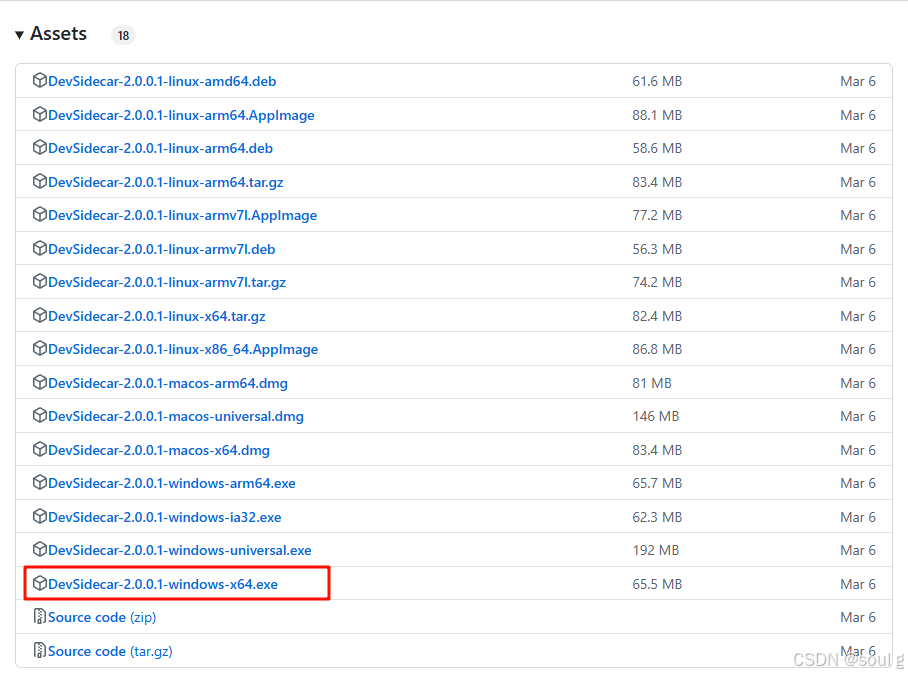Screen dimensions: 908x675
Task: Download DevSidecar-2.0.0.1-linux-armv7l.AppImage
Action: (x=182, y=215)
